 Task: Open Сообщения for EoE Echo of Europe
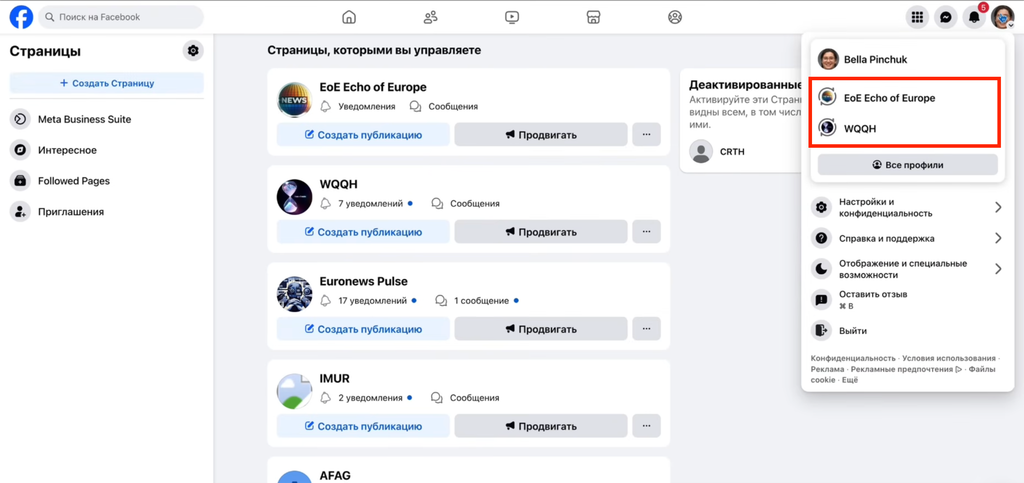pyautogui.click(x=443, y=106)
